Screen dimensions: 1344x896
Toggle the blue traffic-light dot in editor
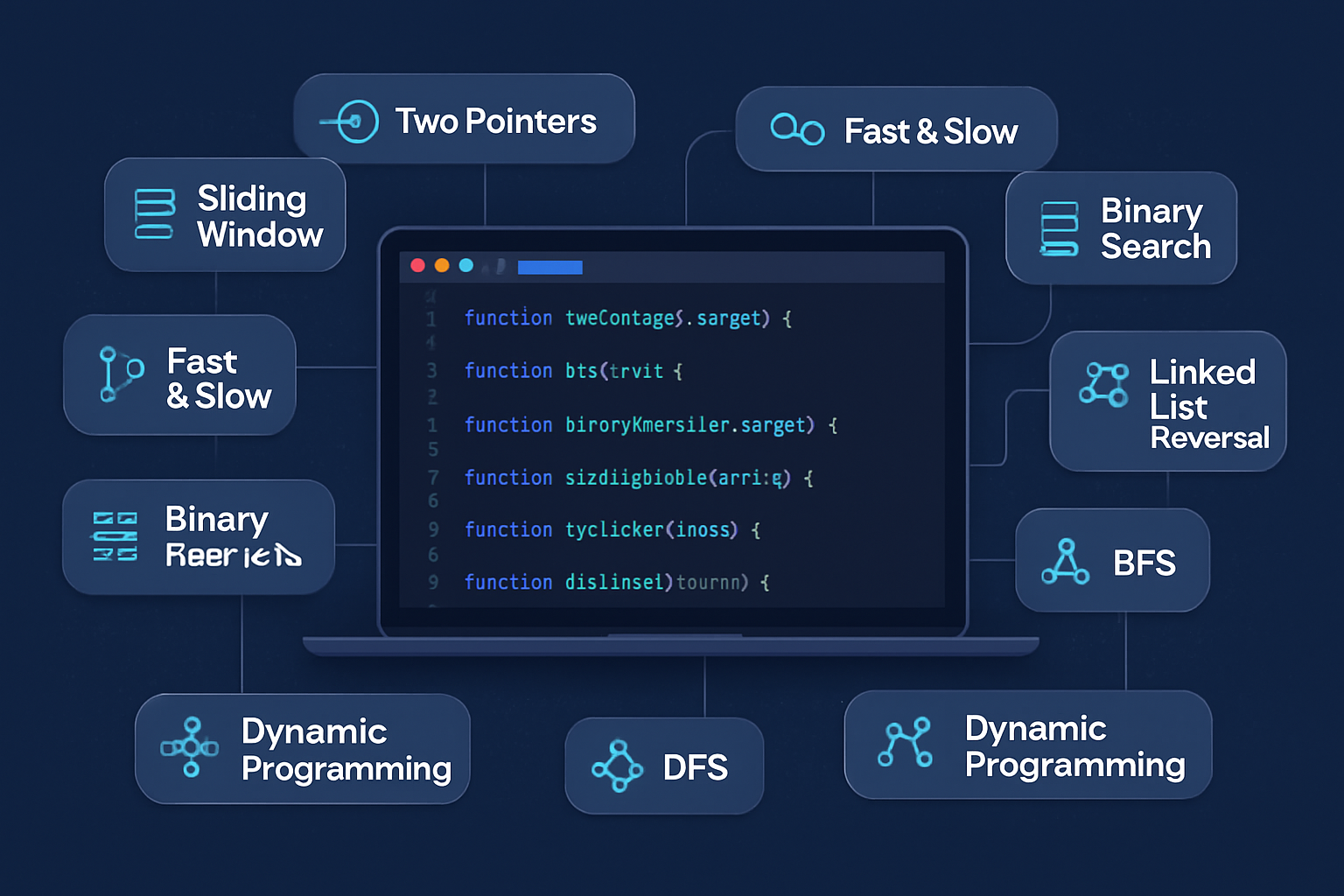pos(466,265)
